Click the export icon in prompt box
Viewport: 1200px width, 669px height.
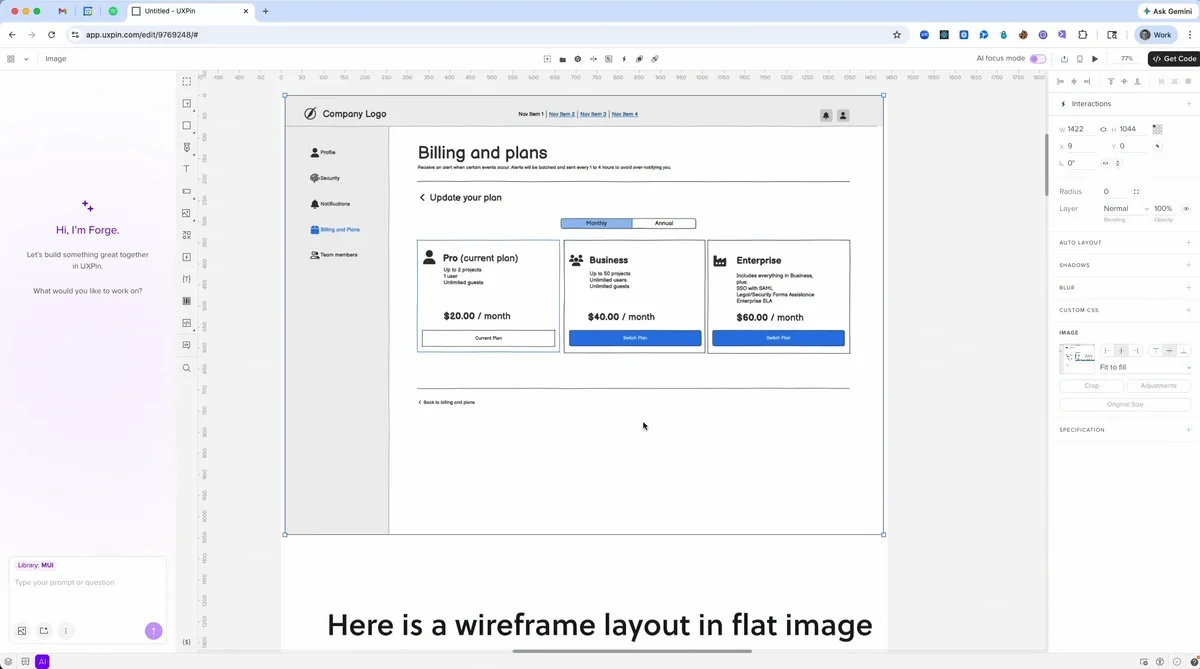(44, 631)
